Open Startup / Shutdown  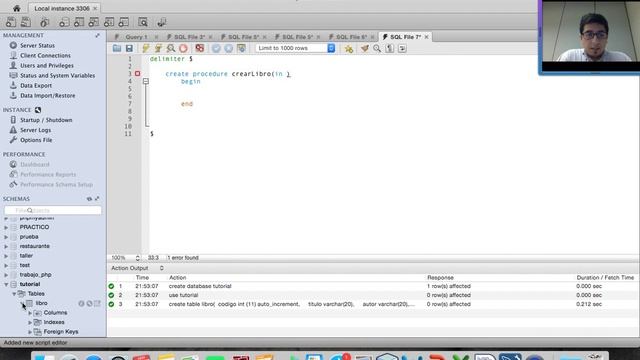tap(46, 120)
